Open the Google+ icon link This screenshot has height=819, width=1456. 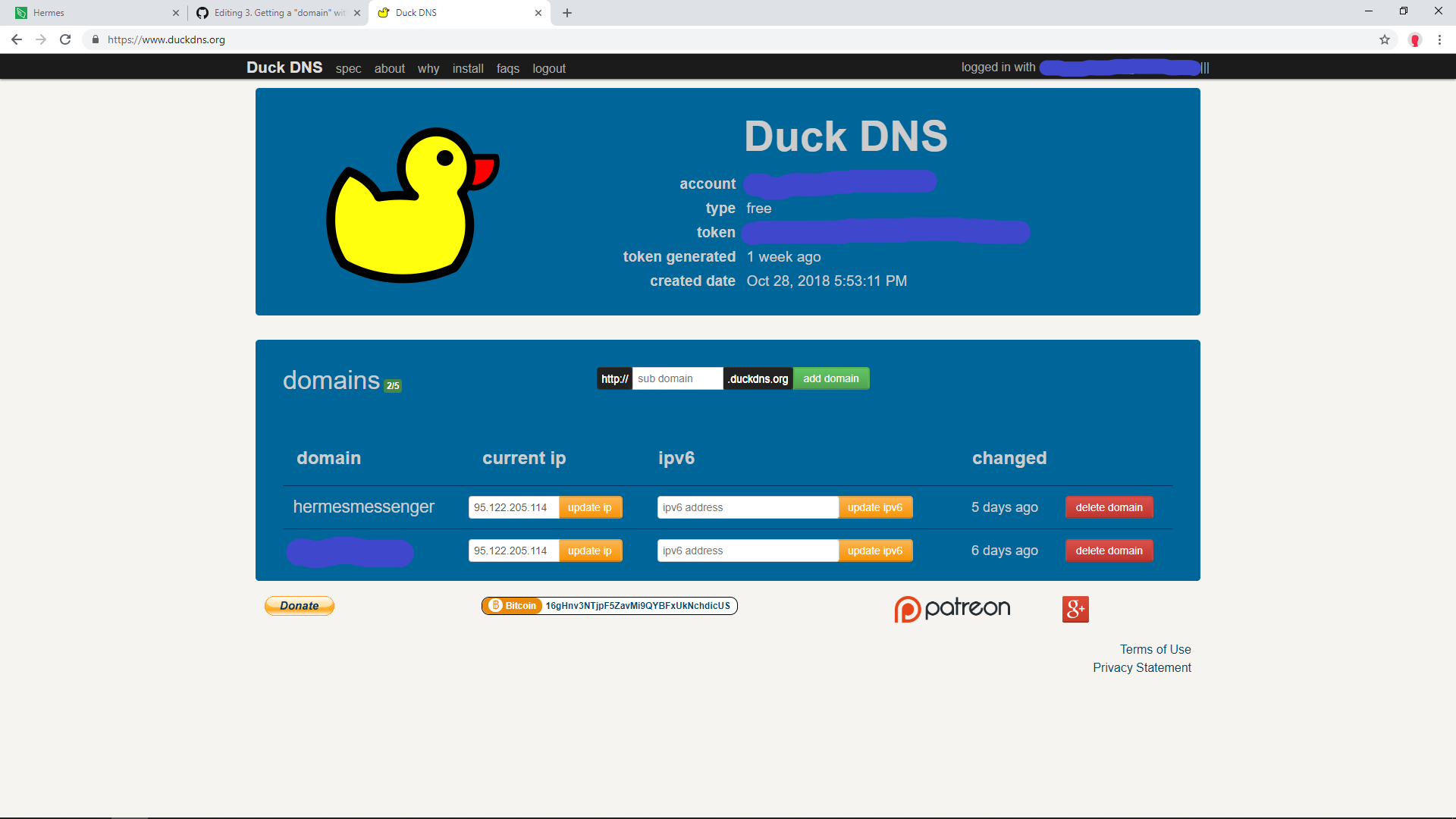pyautogui.click(x=1075, y=609)
